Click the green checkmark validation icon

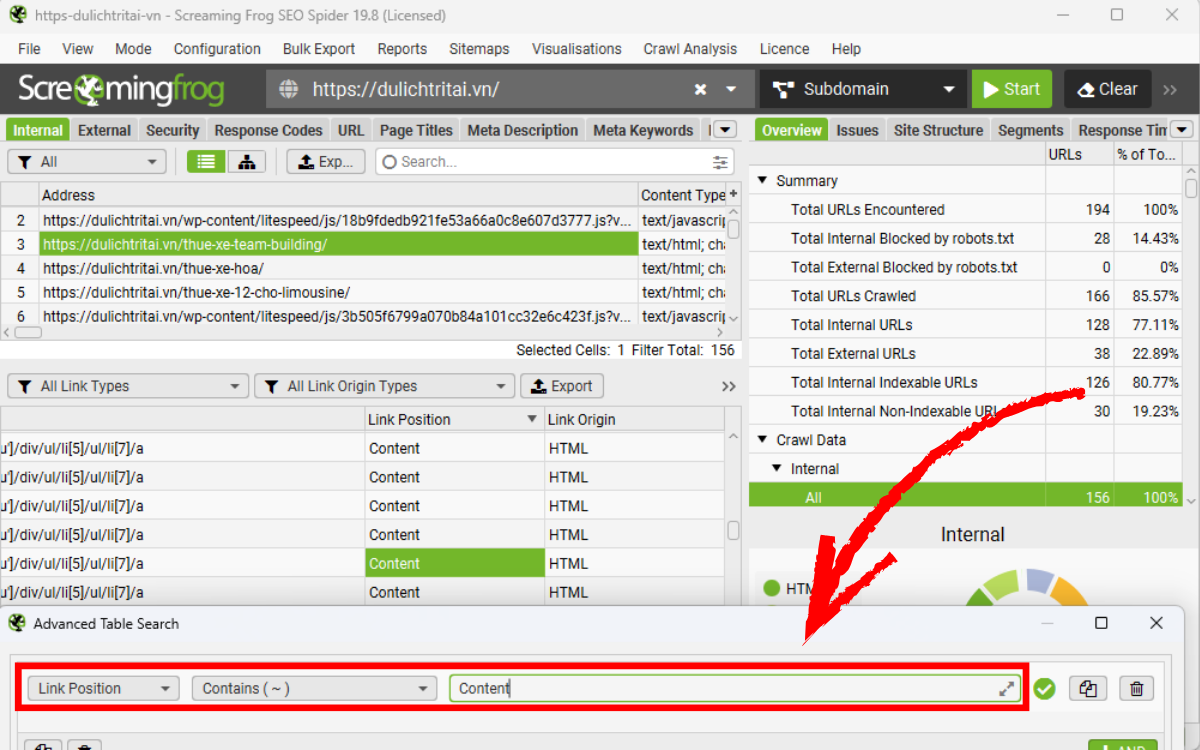click(x=1045, y=688)
